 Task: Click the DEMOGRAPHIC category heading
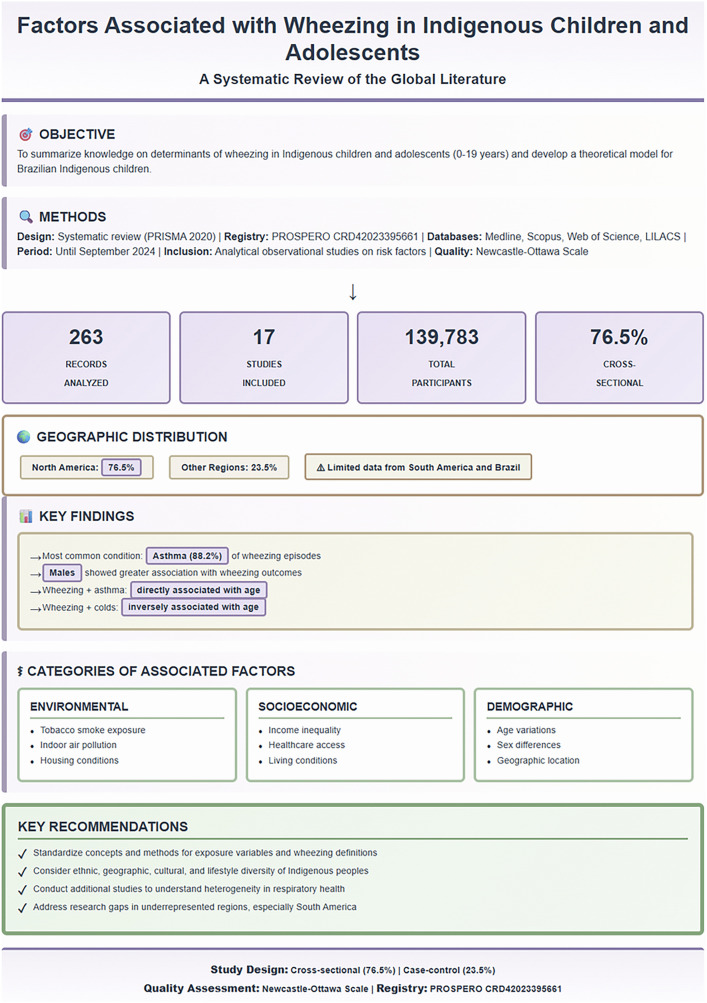coord(530,707)
